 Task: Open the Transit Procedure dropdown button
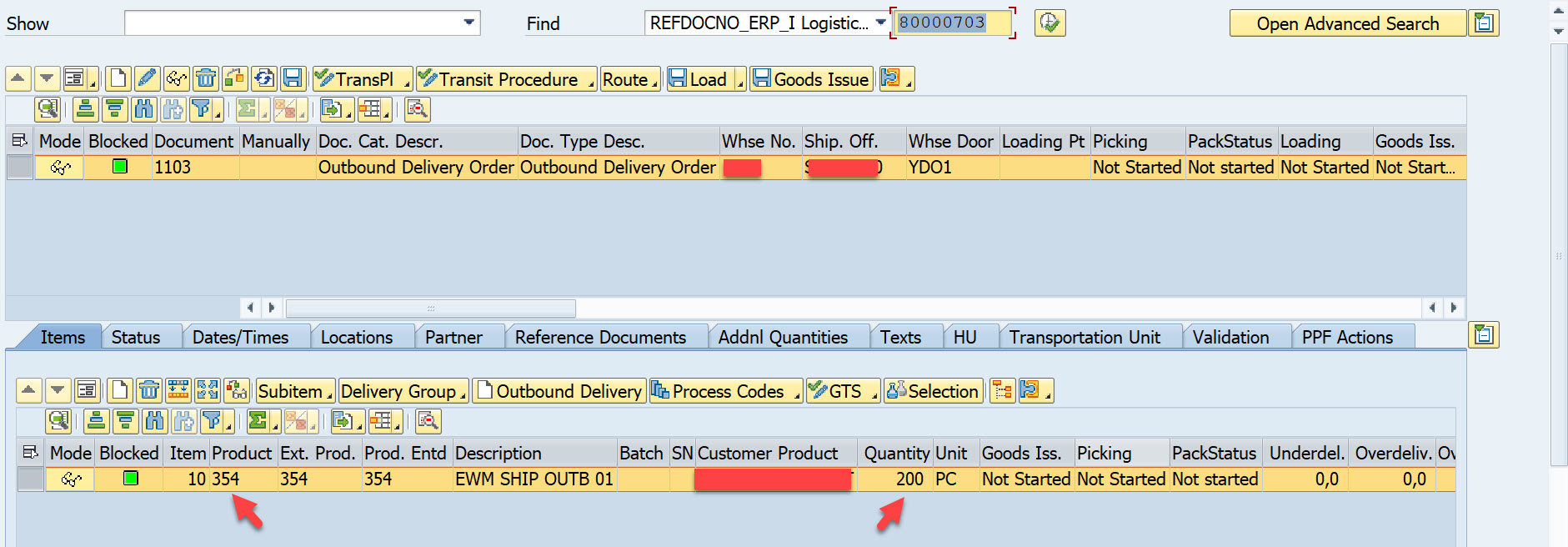coord(506,79)
